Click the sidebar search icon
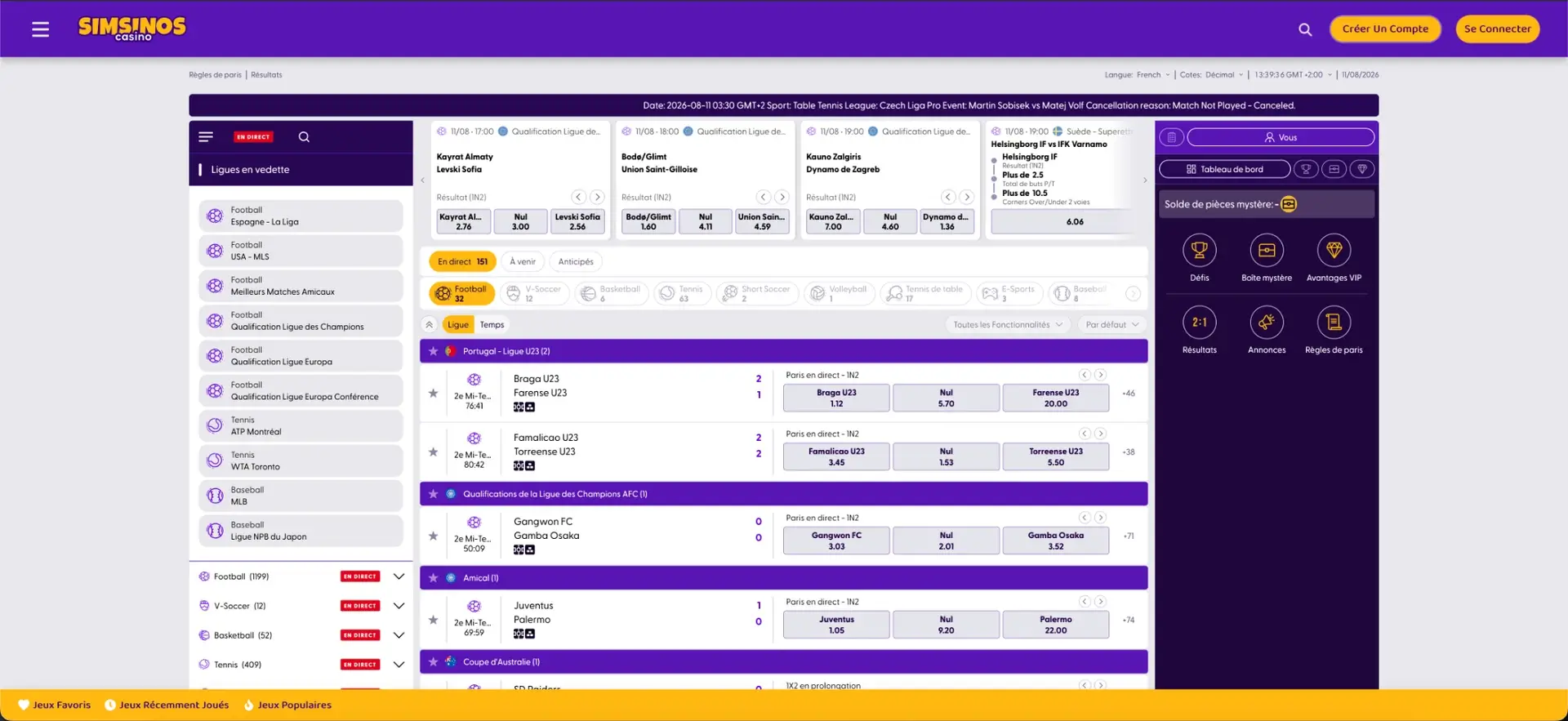Image resolution: width=1568 pixels, height=721 pixels. 304,137
